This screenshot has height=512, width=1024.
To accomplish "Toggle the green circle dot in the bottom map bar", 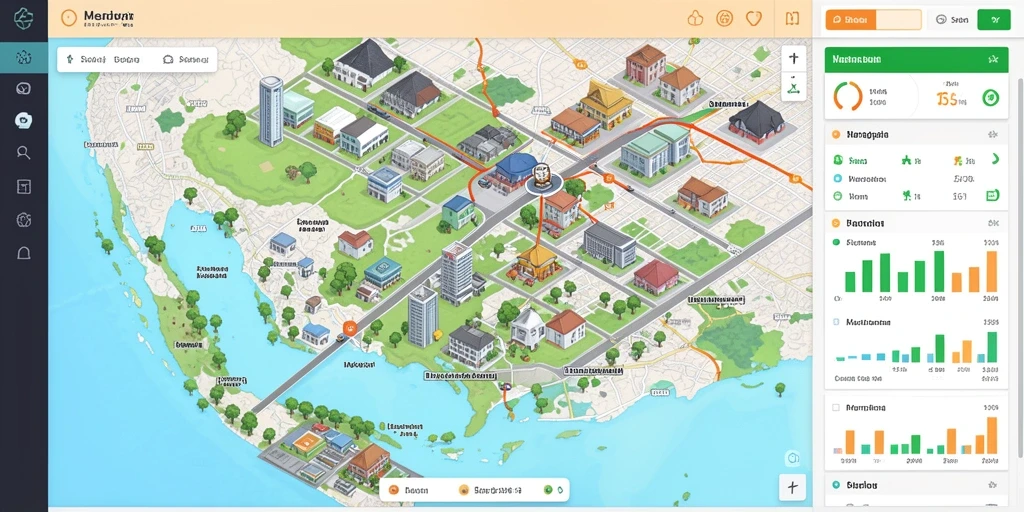I will [548, 490].
